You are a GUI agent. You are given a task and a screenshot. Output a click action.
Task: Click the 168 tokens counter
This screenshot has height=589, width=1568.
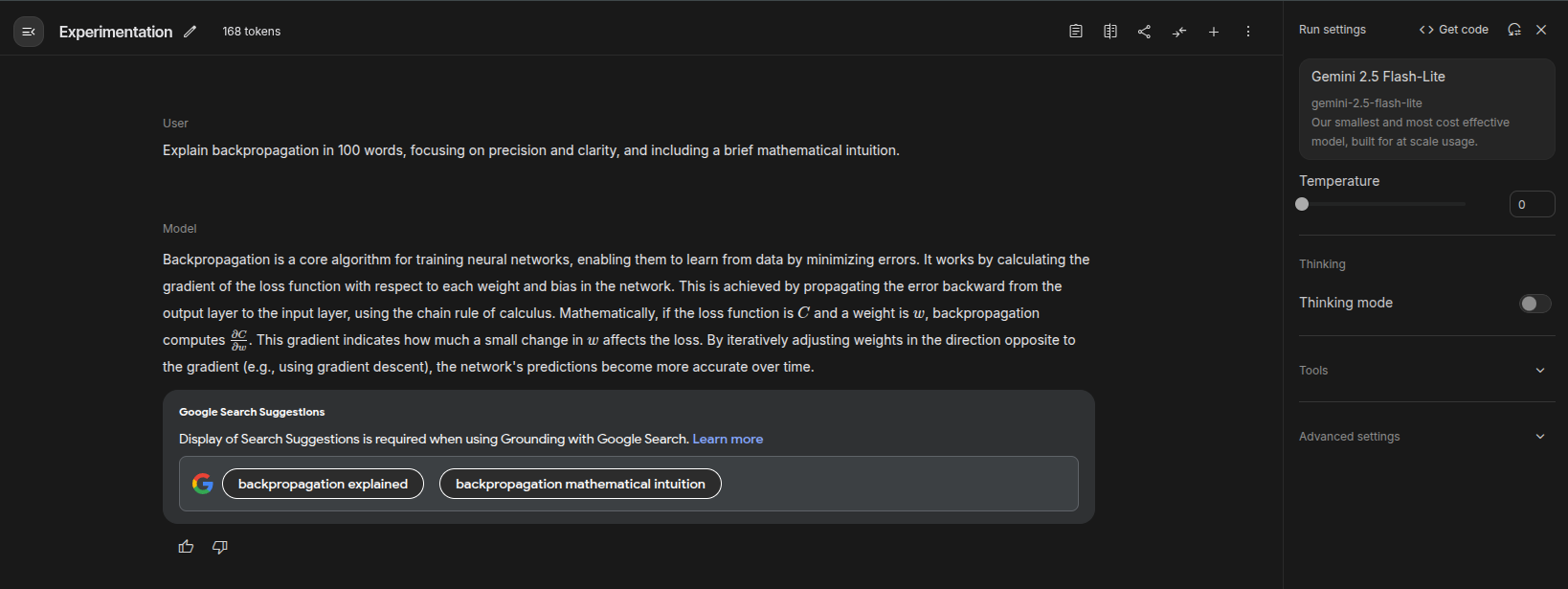(x=252, y=32)
